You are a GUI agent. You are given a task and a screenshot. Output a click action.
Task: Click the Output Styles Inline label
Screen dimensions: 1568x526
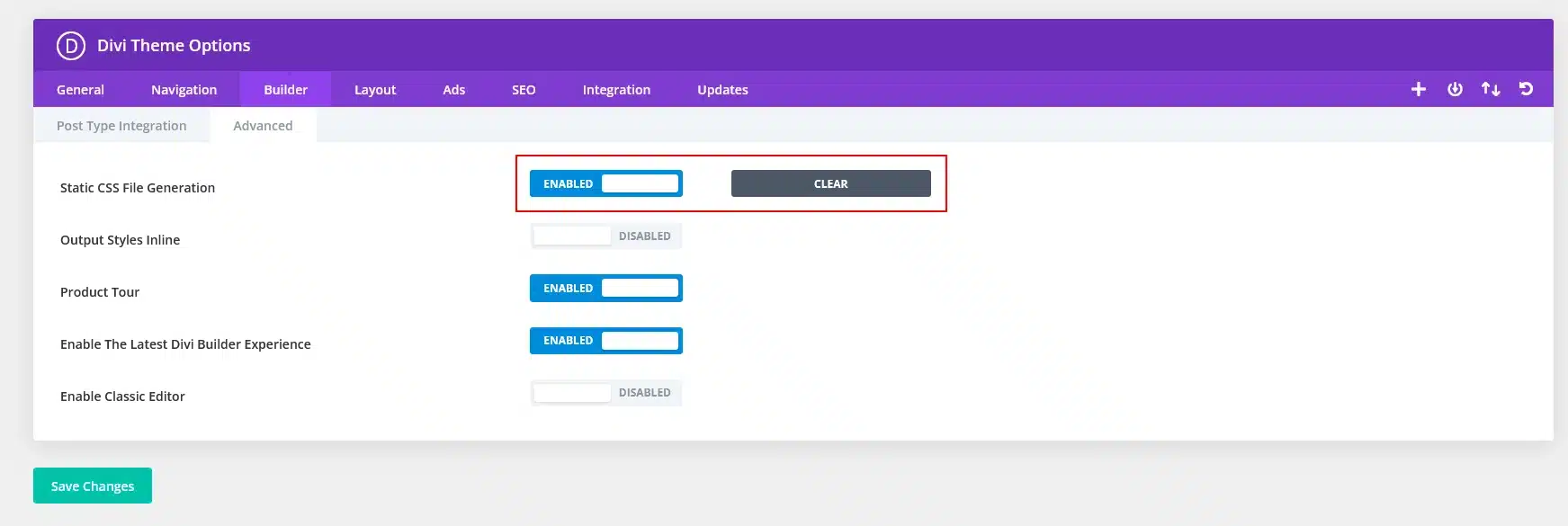[x=120, y=240]
